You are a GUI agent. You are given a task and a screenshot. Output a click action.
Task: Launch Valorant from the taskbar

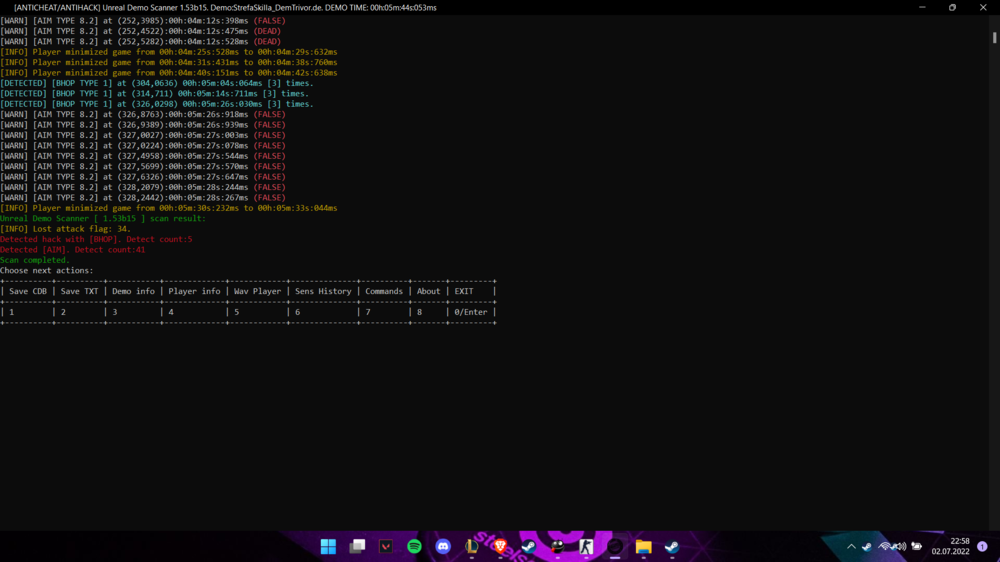tap(386, 547)
